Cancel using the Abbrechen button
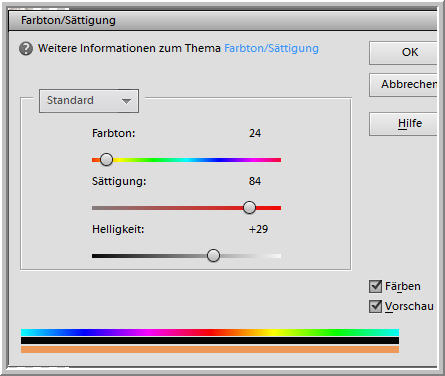Viewport: 445px width, 376px height. 403,85
